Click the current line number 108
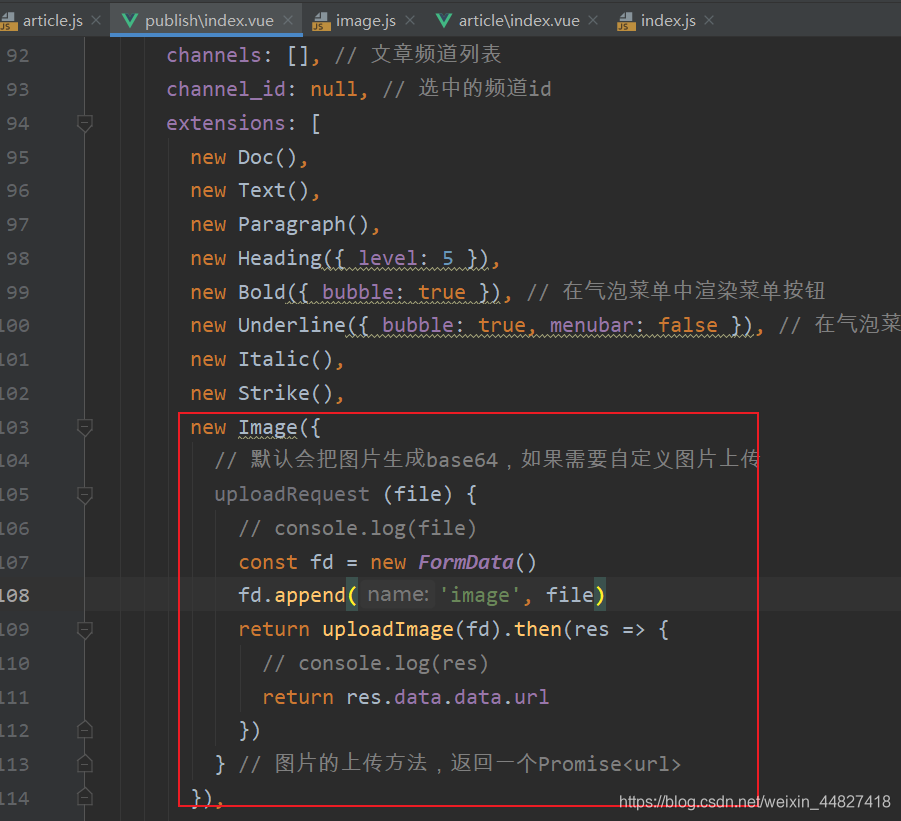 click(14, 595)
